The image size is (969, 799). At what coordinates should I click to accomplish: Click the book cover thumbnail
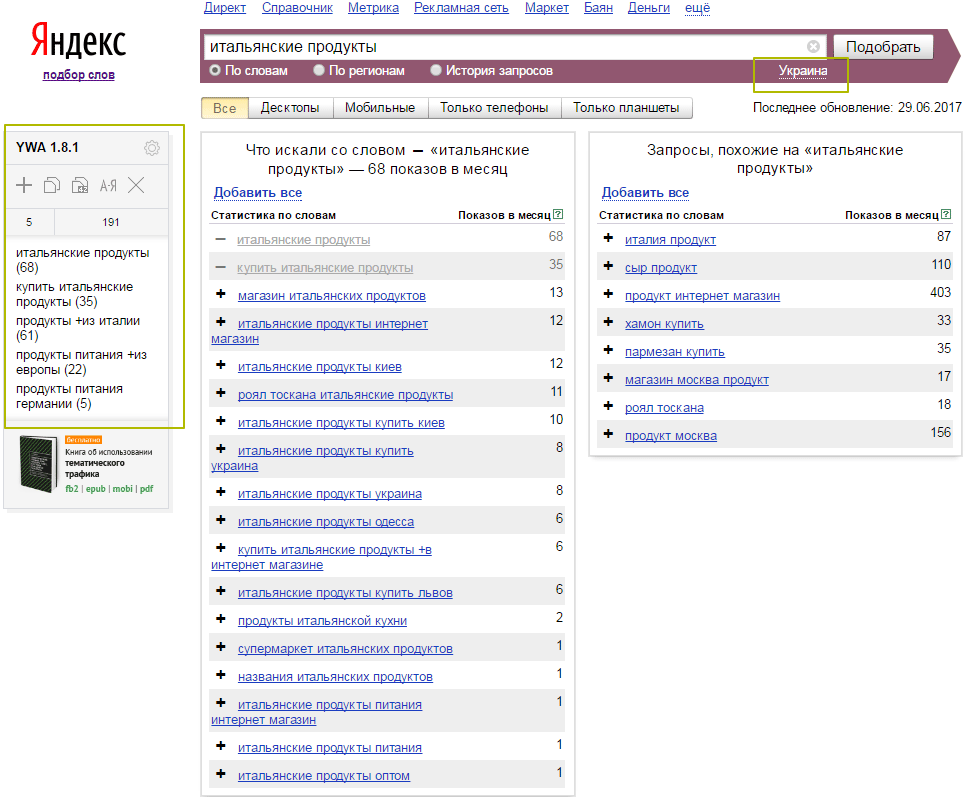(37, 464)
